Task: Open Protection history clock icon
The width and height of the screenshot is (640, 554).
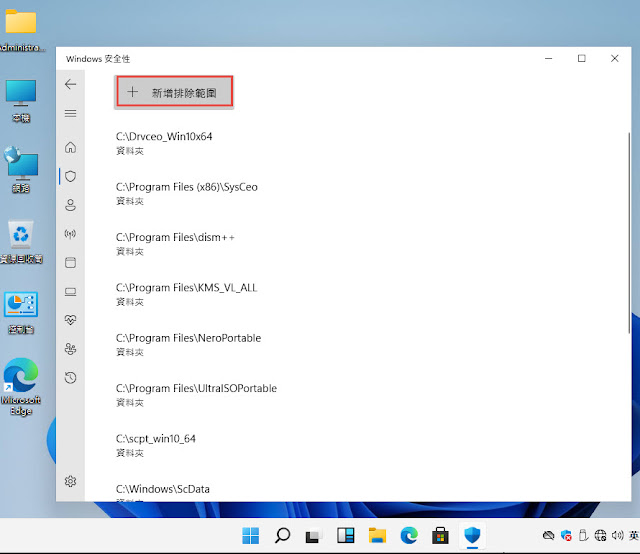Action: click(x=71, y=378)
